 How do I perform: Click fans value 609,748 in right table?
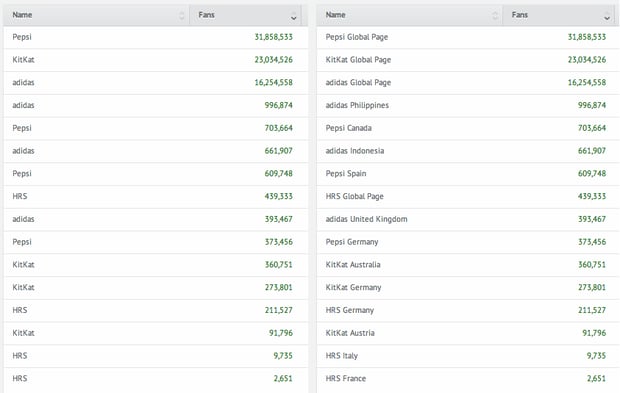coord(592,174)
